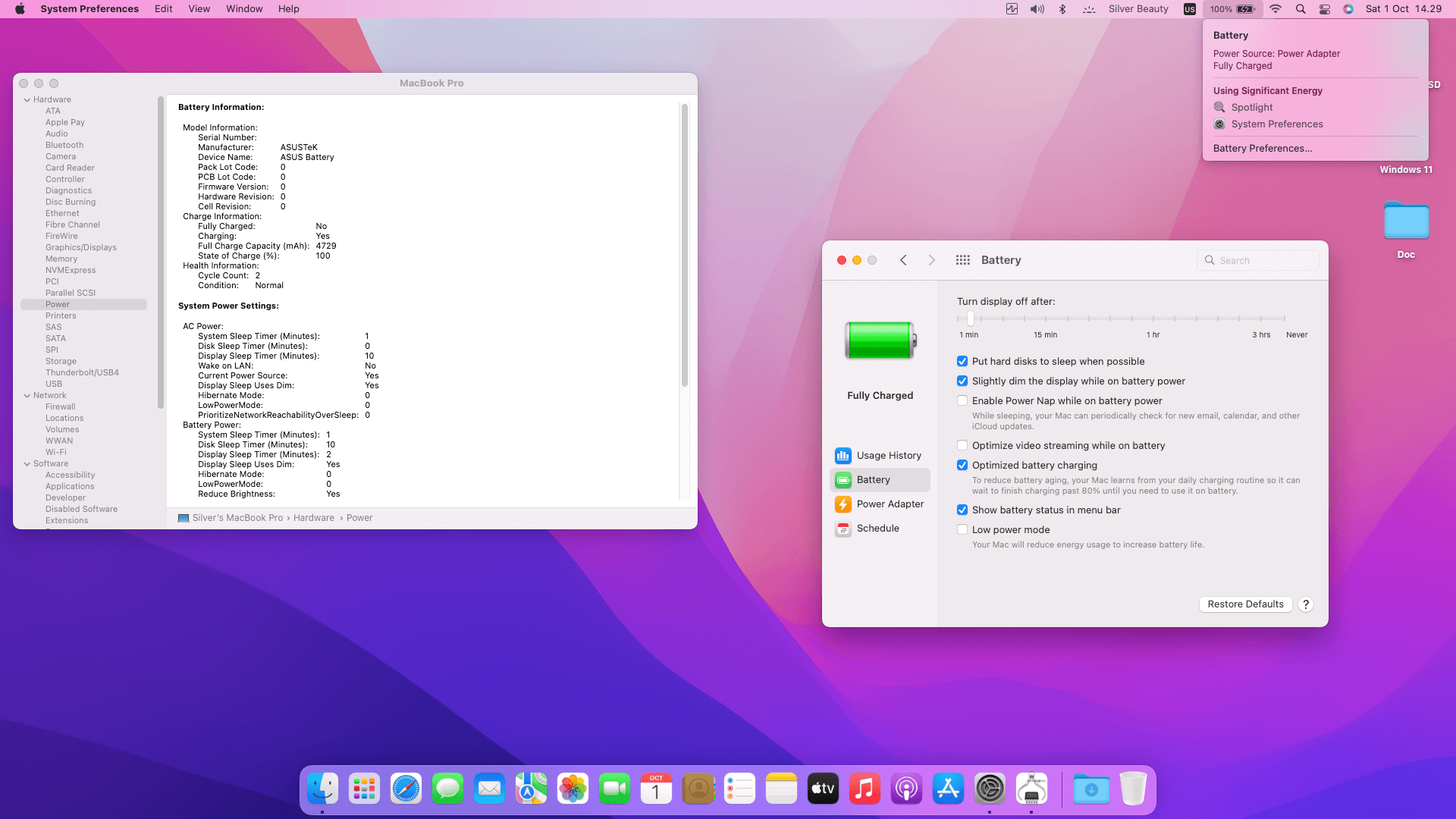Viewport: 1456px width, 819px height.
Task: Enable Power Nap while on battery power
Action: (962, 401)
